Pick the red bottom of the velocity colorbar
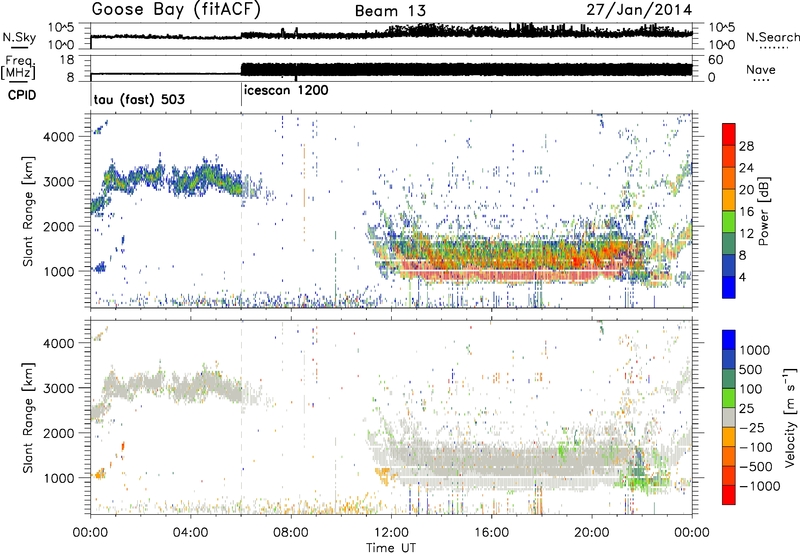 (x=729, y=495)
